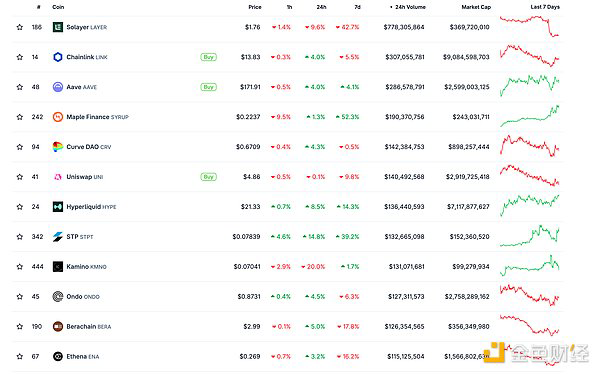
Task: Open Berachain BERA coin link
Action: (89, 327)
